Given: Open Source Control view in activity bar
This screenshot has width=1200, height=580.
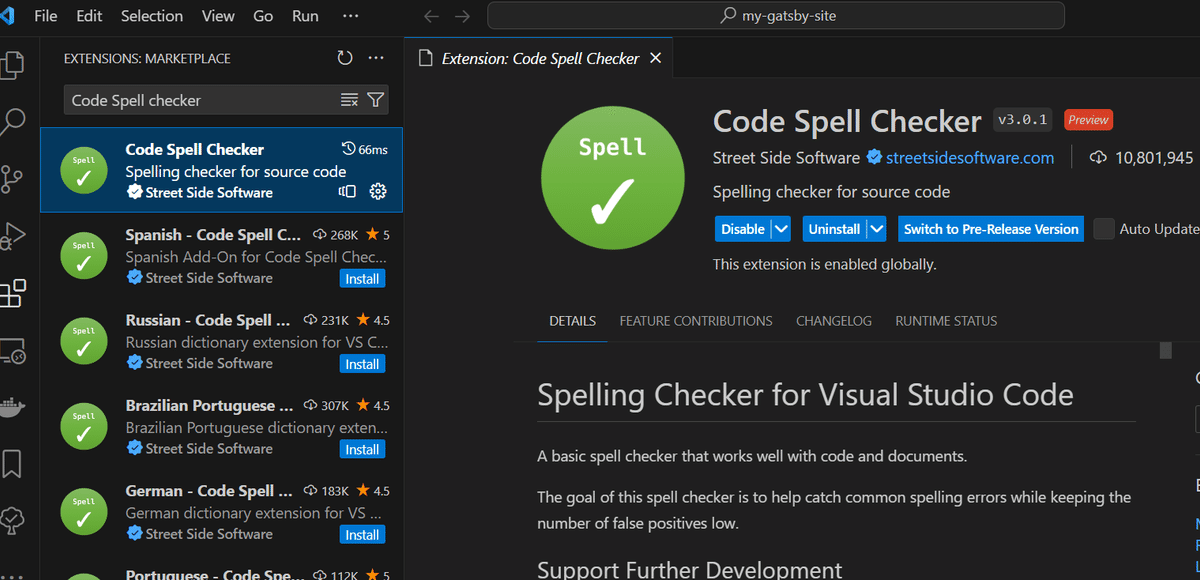Looking at the screenshot, I should (13, 179).
